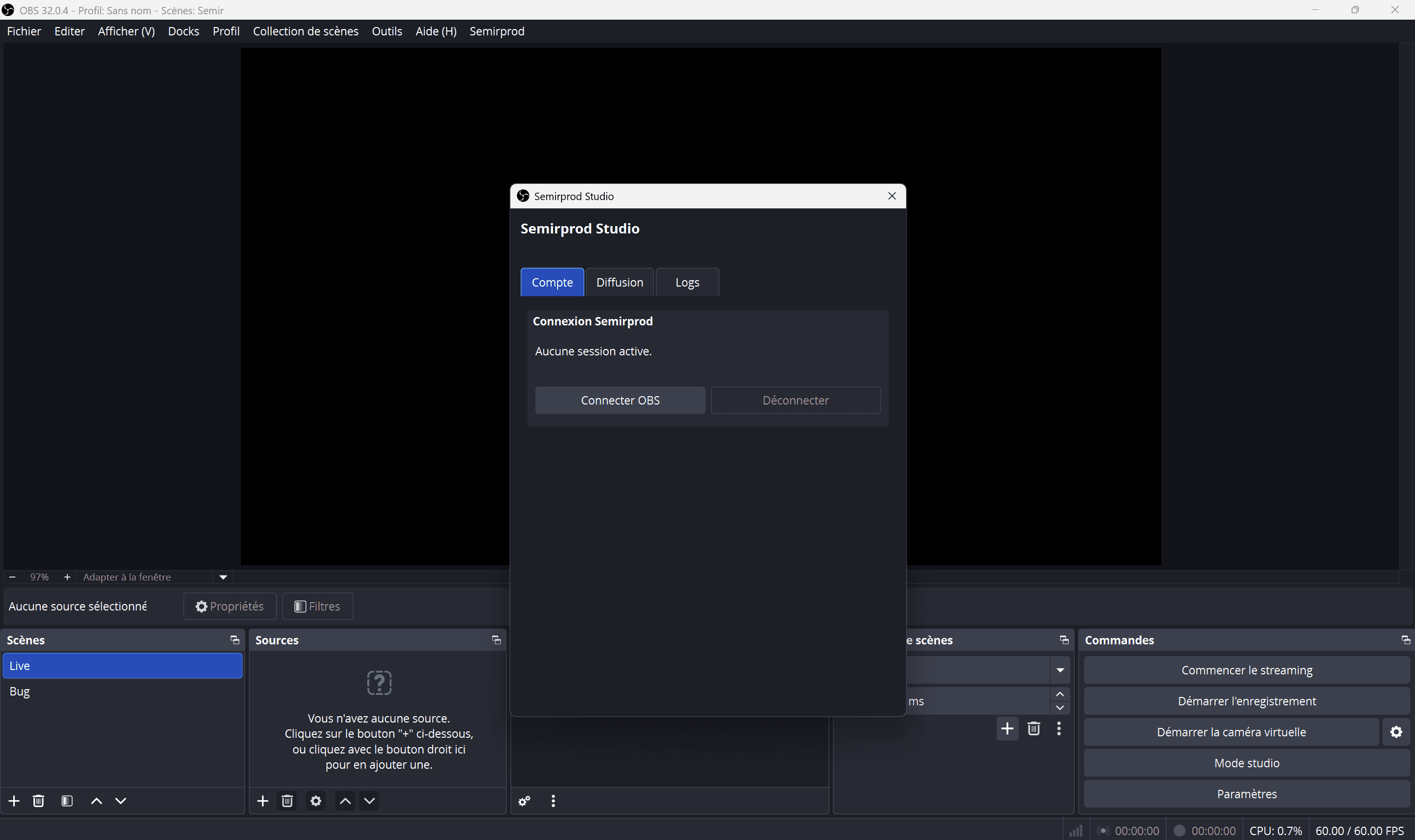Open virtual camera settings gear
The width and height of the screenshot is (1415, 840).
tap(1396, 732)
